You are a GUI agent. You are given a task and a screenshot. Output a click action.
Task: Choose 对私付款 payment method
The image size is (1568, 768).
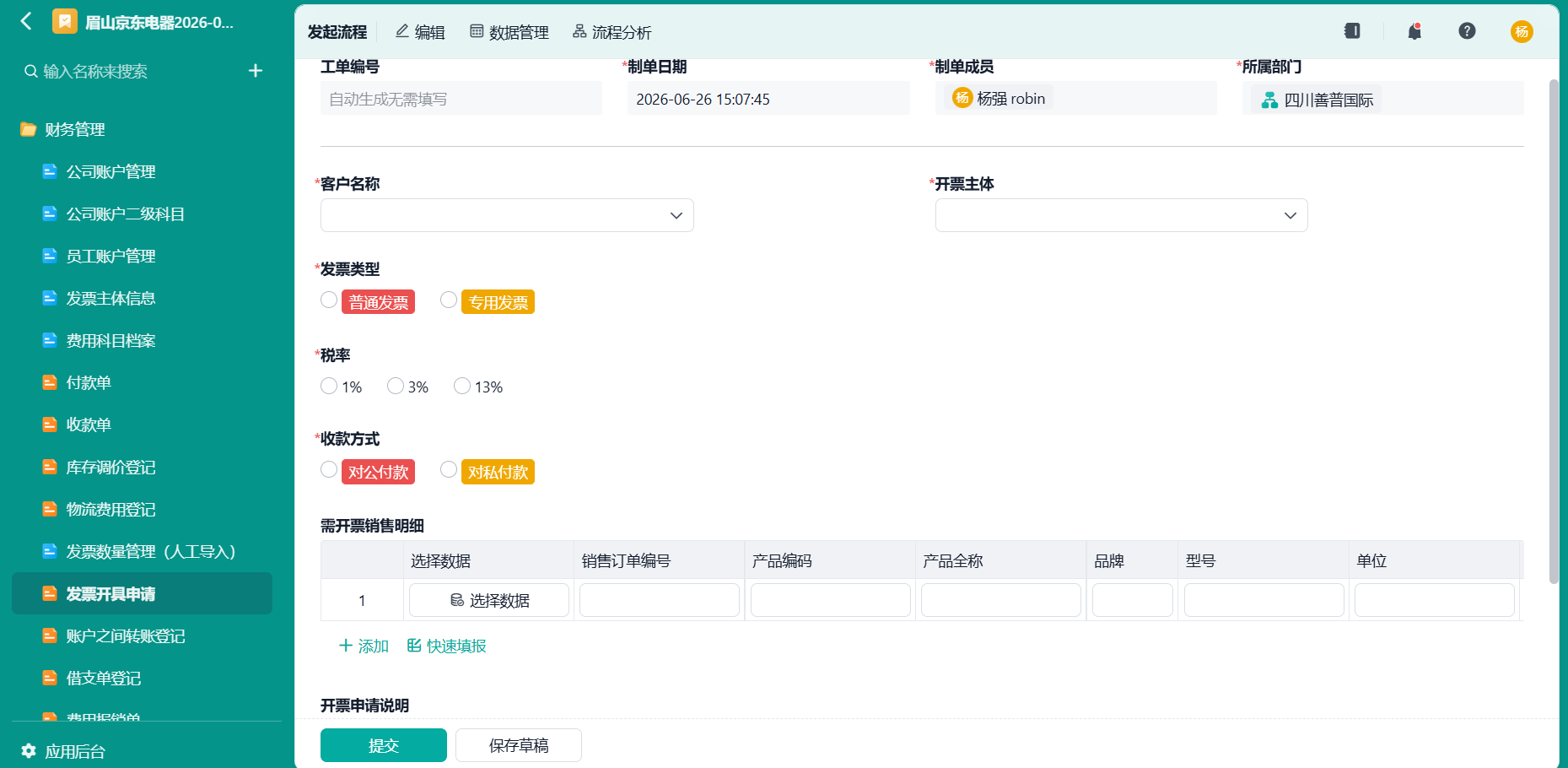[x=449, y=470]
